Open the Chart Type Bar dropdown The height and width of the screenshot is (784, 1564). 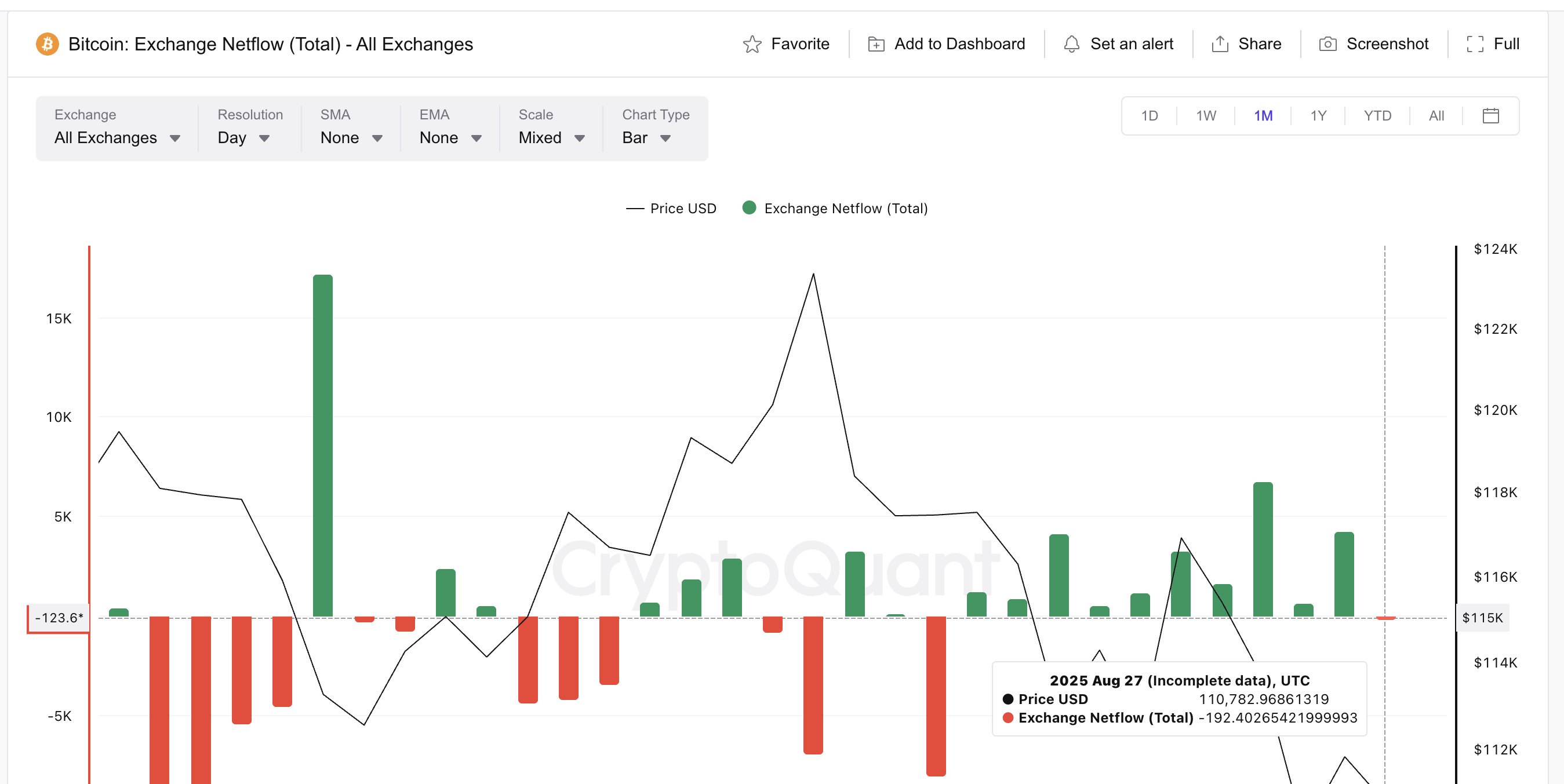tap(646, 138)
